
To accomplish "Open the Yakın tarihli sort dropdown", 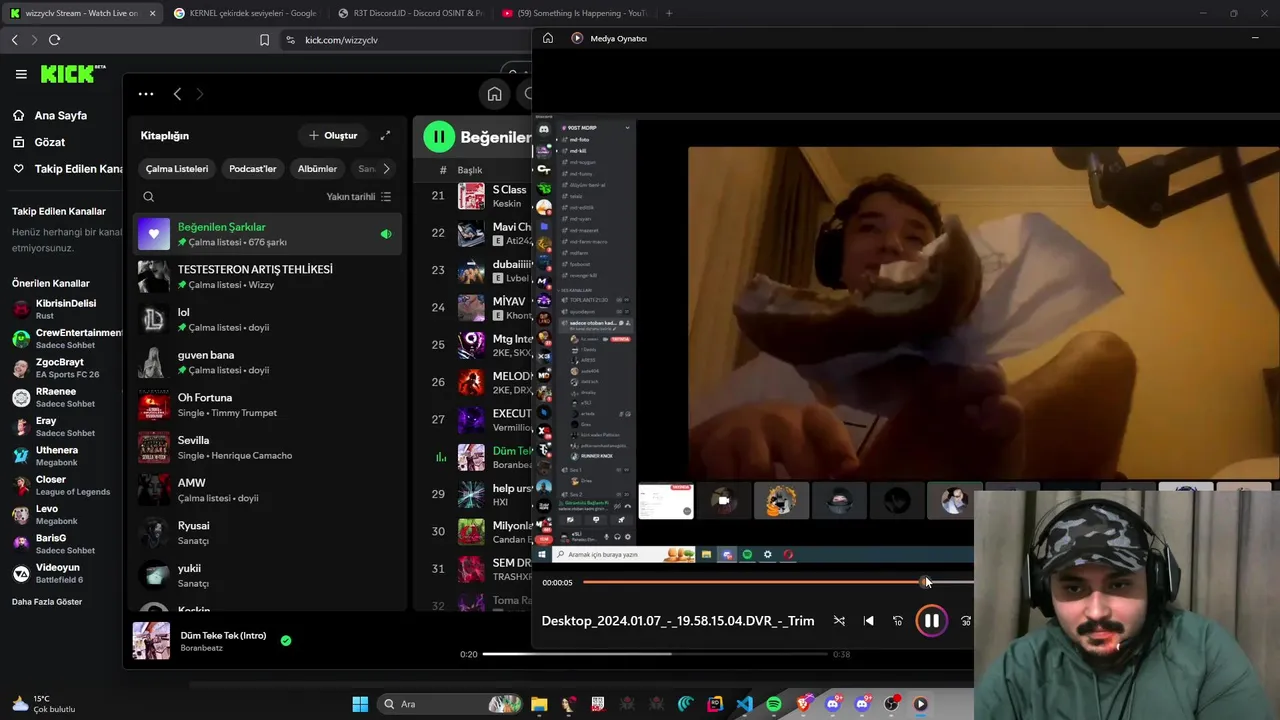I will 359,197.
